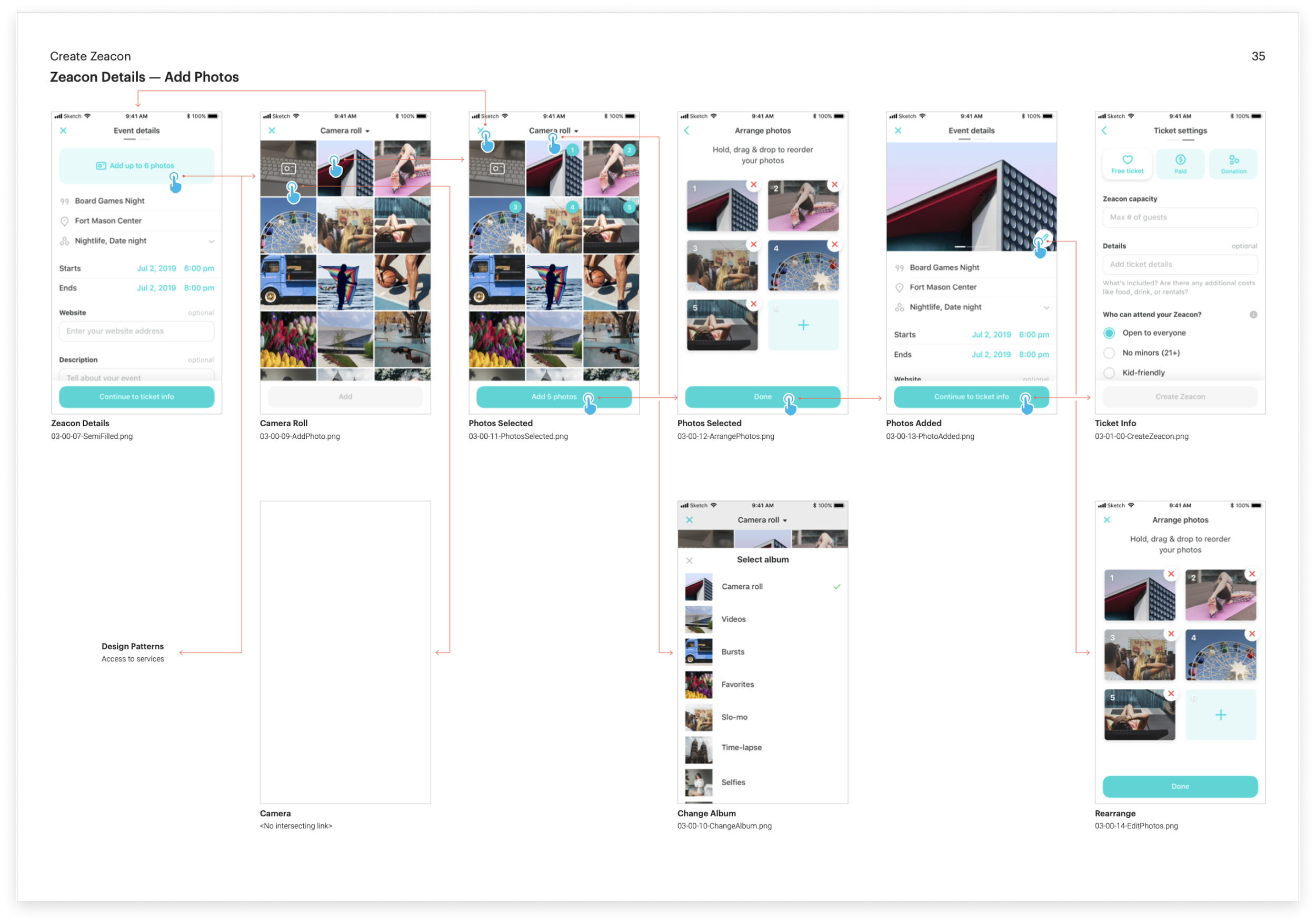Image resolution: width=1316 pixels, height=923 pixels.
Task: Open Camera roll dropdown in Camera Roll screen
Action: [345, 131]
